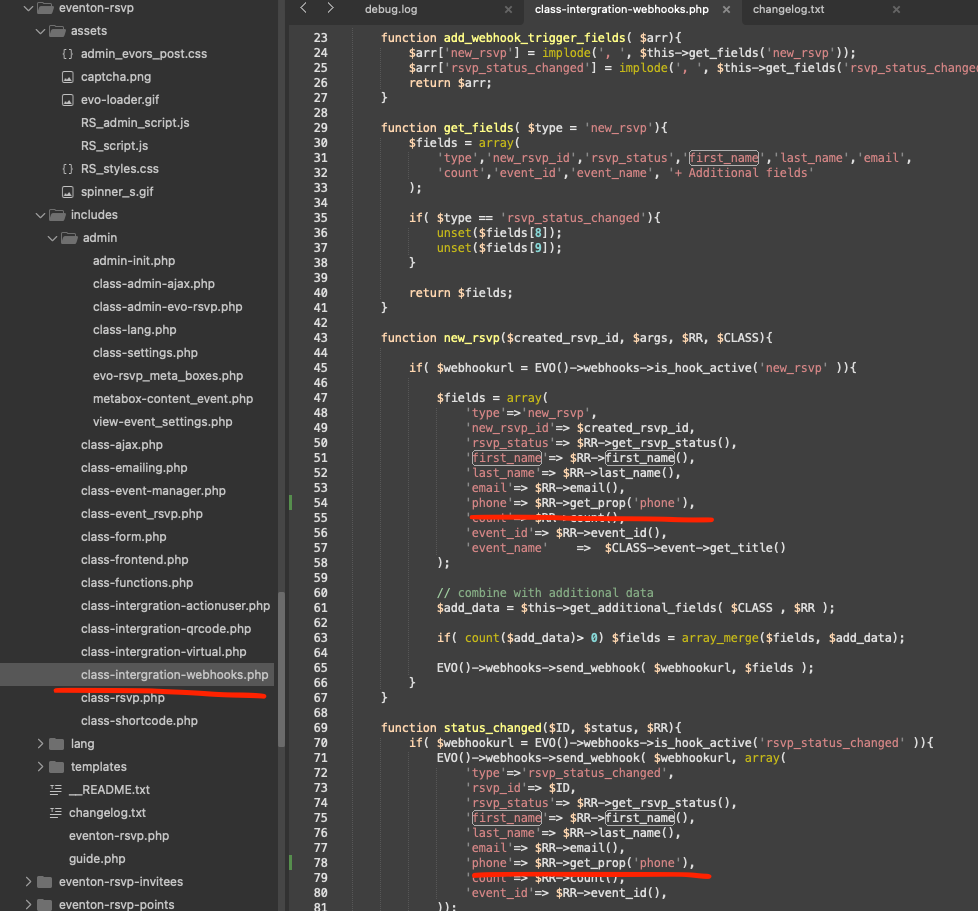Click line number 78 in gutter
Image resolution: width=978 pixels, height=911 pixels.
click(x=320, y=863)
